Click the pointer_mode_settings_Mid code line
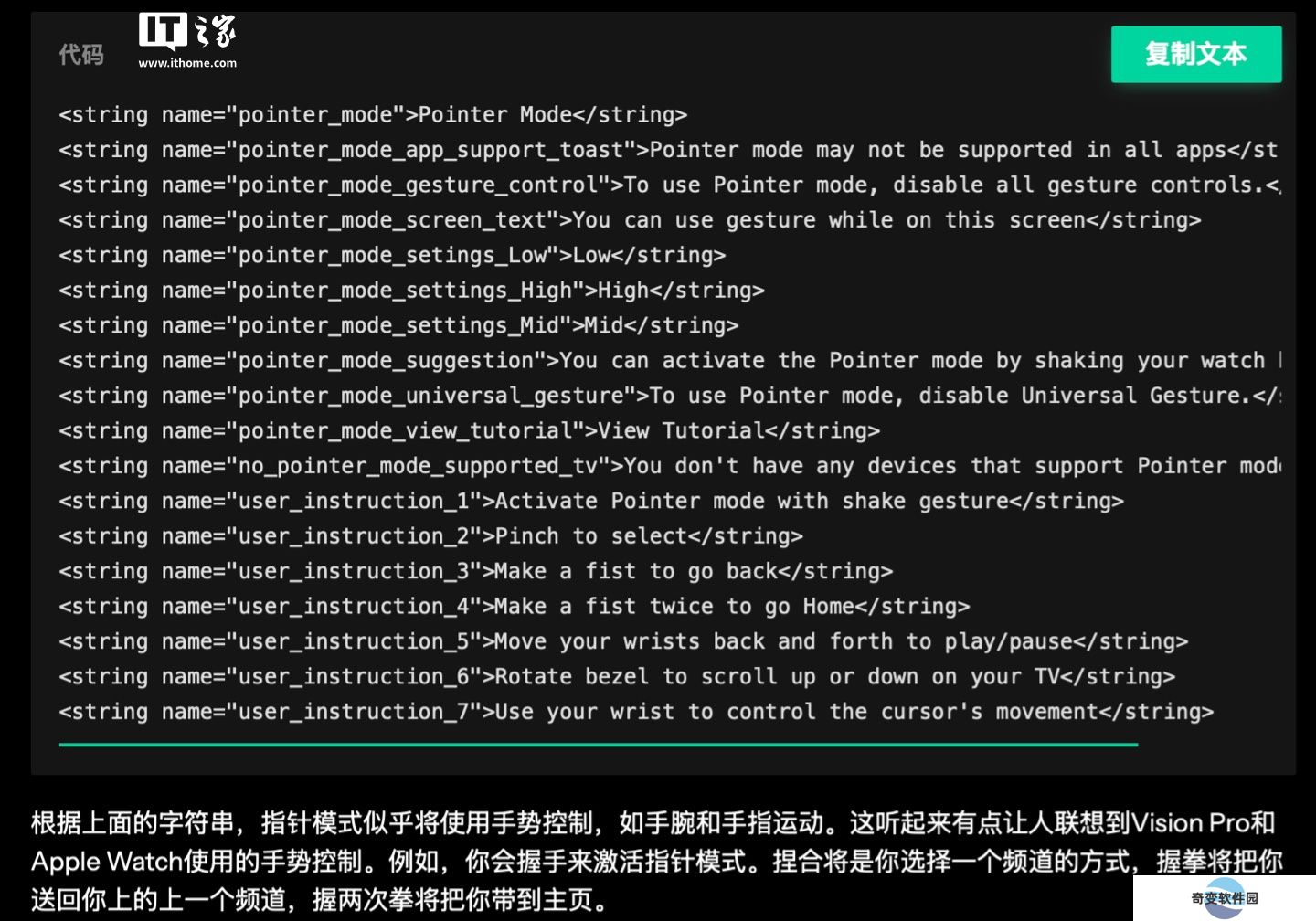Image resolution: width=1316 pixels, height=921 pixels. pos(398,326)
